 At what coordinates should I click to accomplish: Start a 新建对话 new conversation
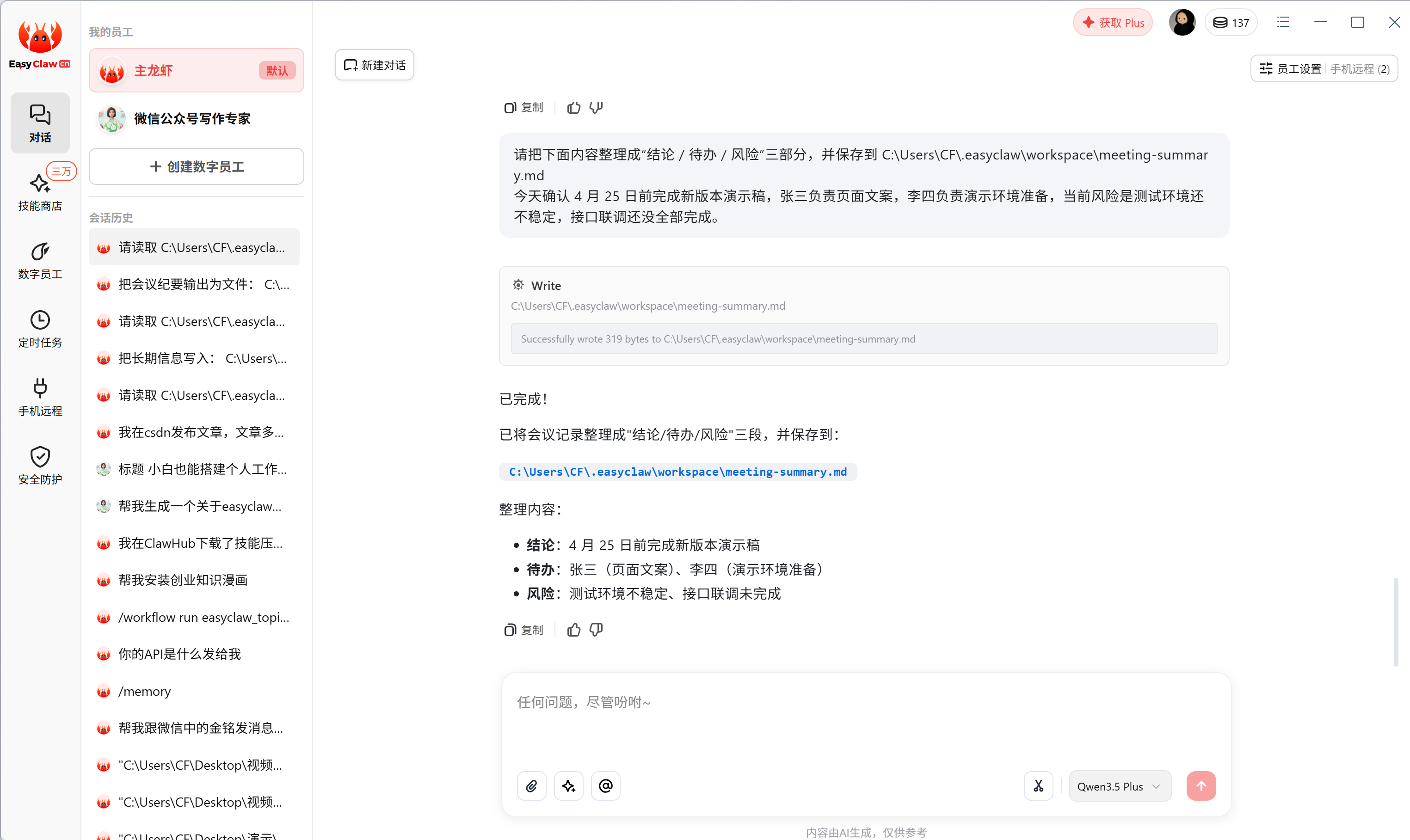374,65
